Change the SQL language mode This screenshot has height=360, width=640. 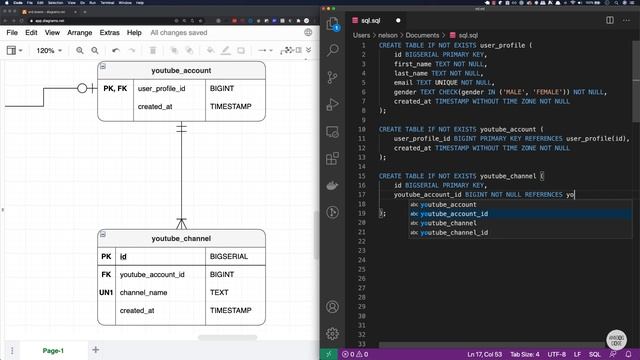[595, 354]
